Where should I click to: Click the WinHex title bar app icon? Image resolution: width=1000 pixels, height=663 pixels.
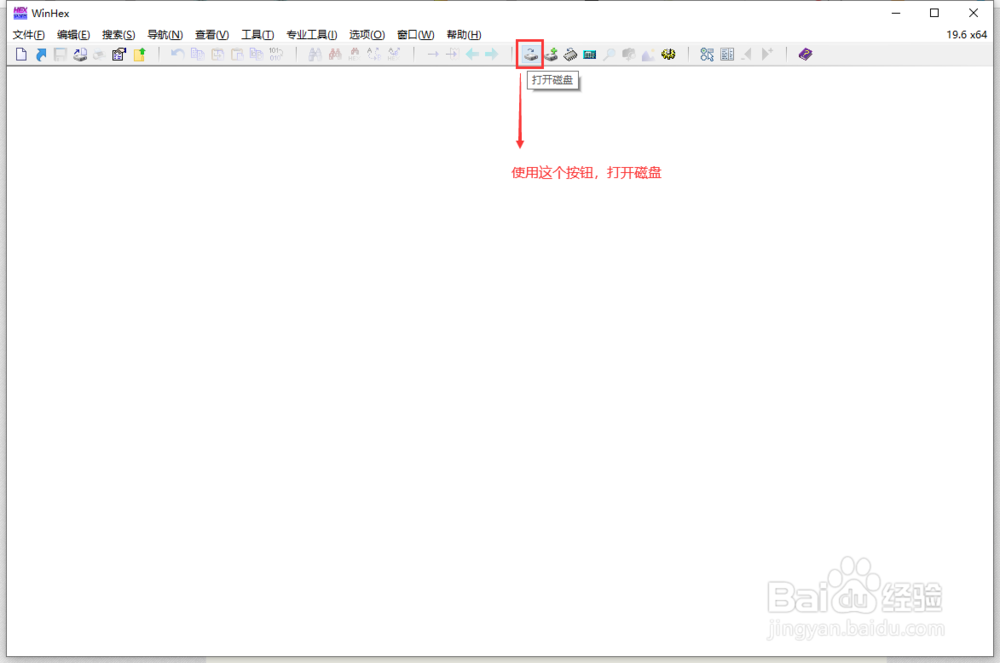tap(20, 13)
